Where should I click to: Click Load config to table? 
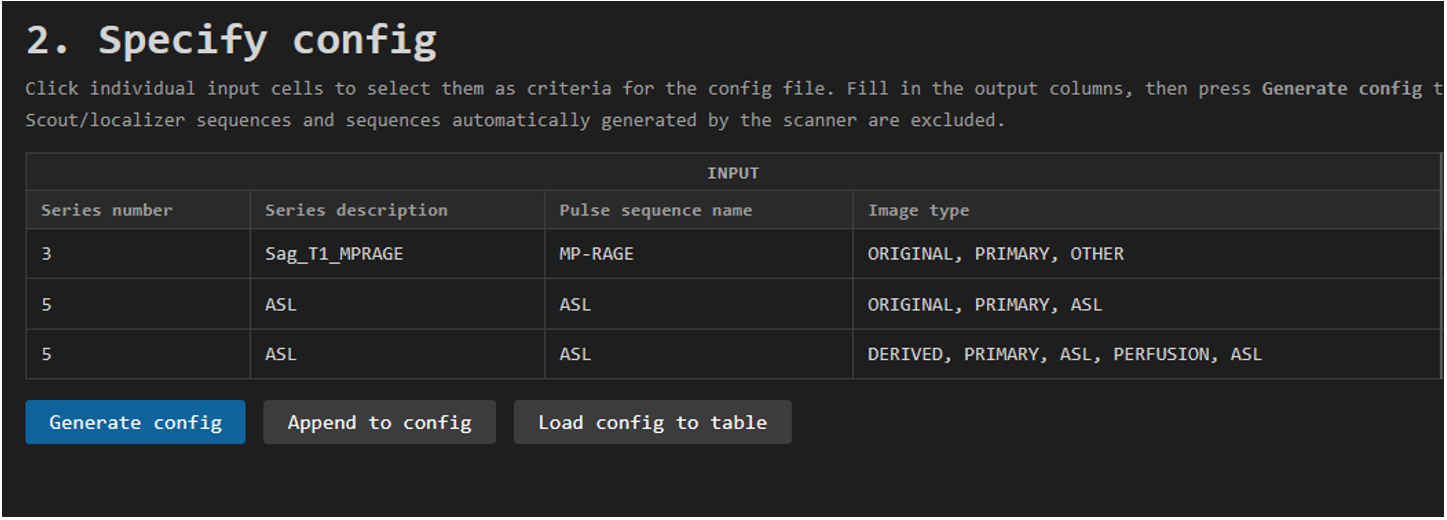click(x=652, y=422)
